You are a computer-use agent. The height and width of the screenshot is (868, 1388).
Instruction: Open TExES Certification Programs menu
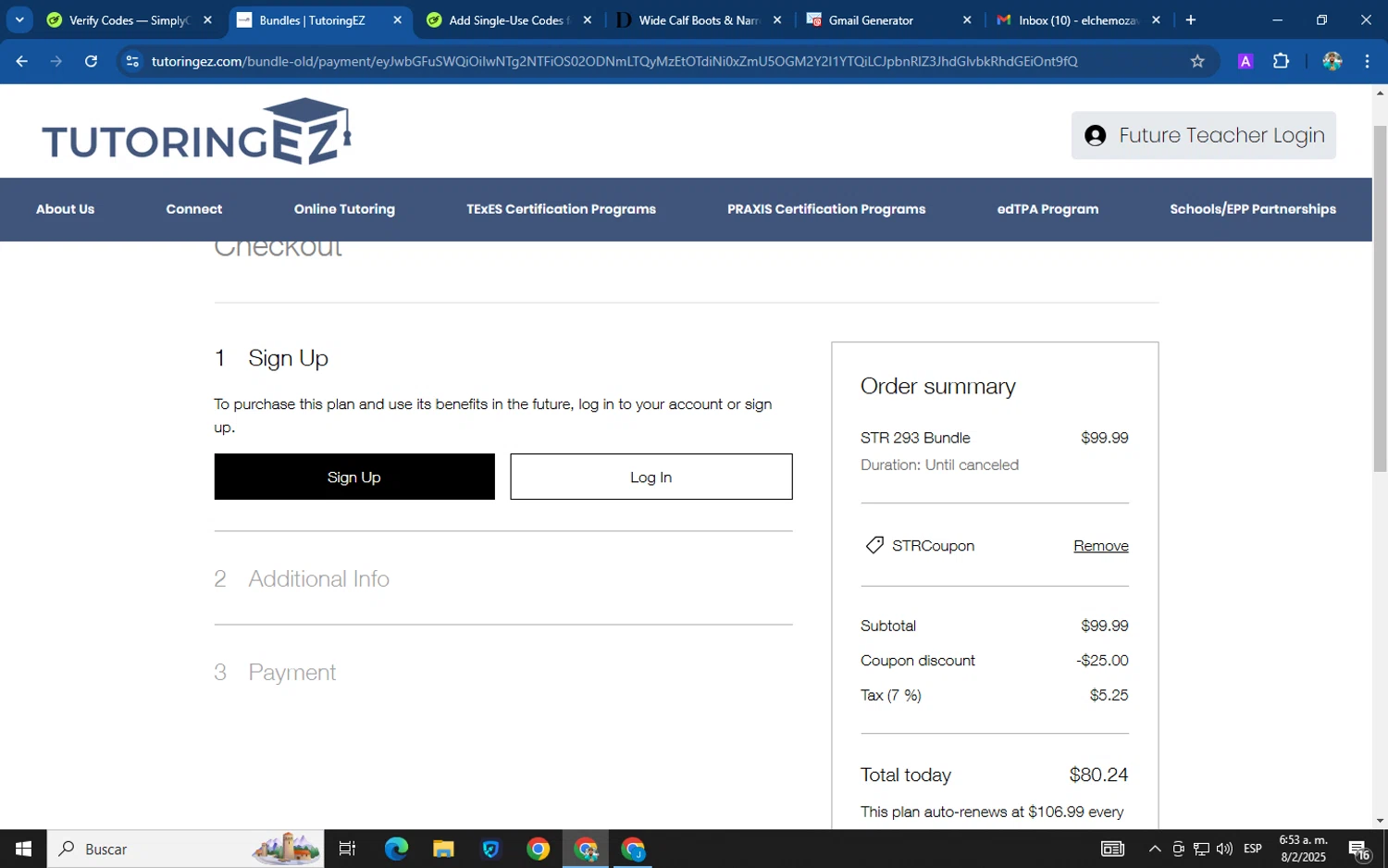tap(561, 209)
